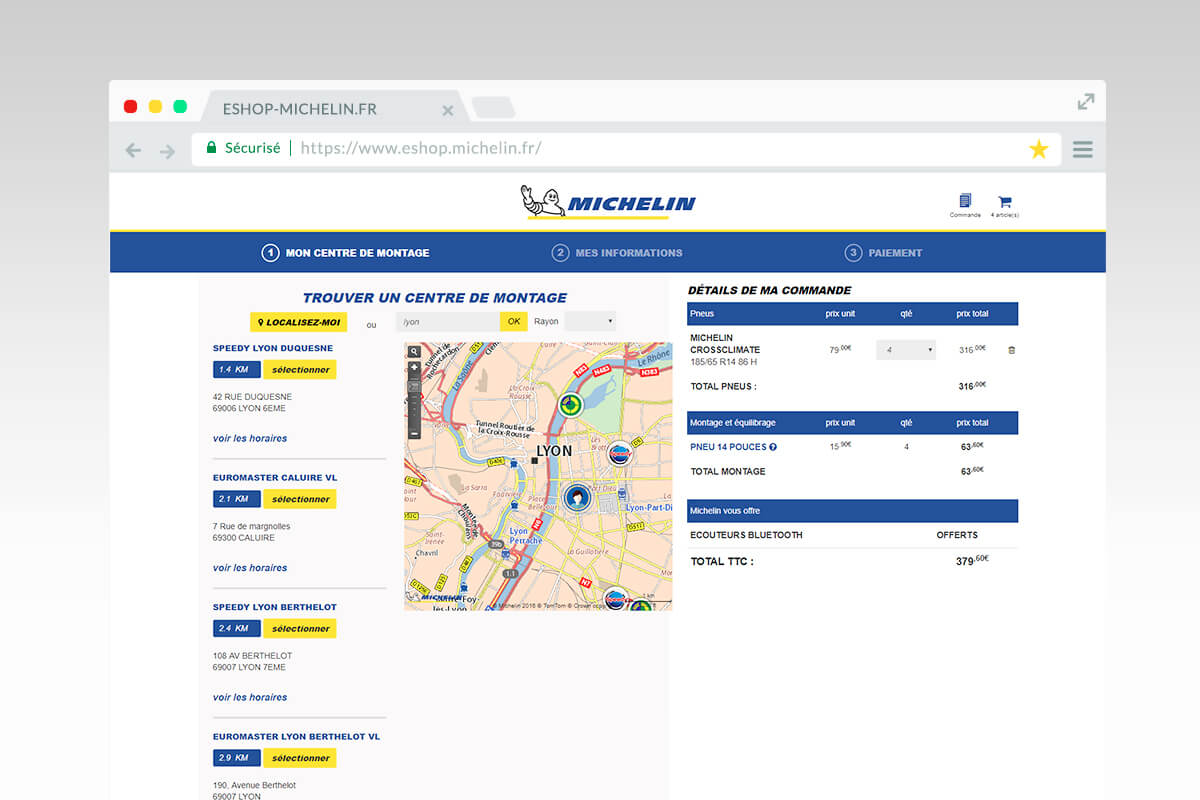The image size is (1200, 800).
Task: Click the 2.1 KM distance badge
Action: pos(237,499)
